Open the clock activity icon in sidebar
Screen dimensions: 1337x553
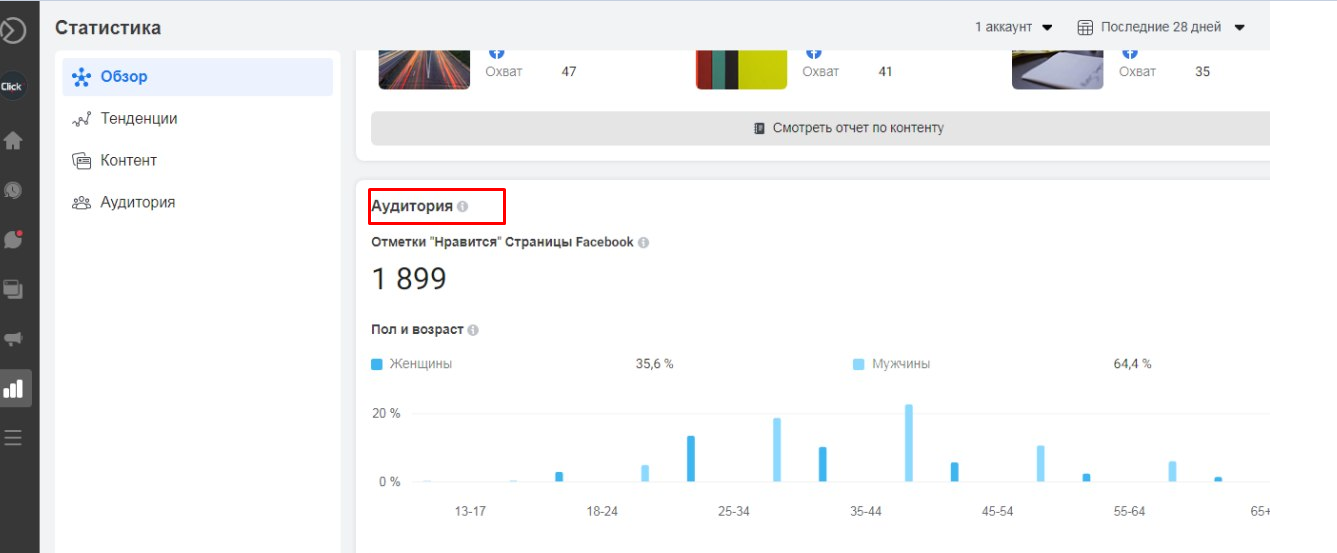[13, 190]
